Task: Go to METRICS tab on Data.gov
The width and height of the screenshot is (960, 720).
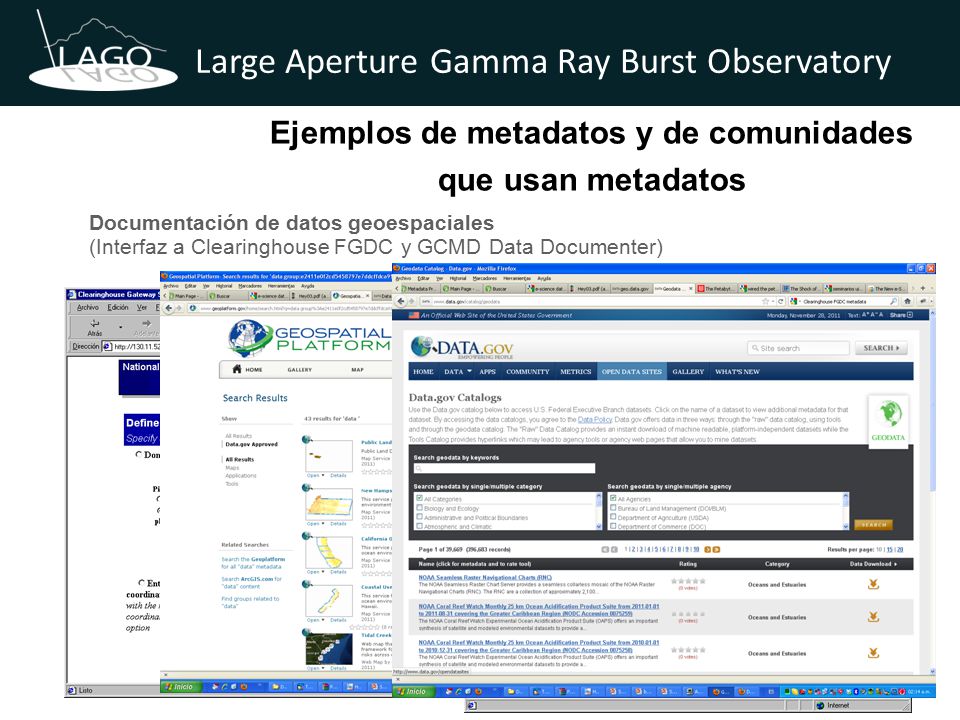Action: pyautogui.click(x=576, y=372)
